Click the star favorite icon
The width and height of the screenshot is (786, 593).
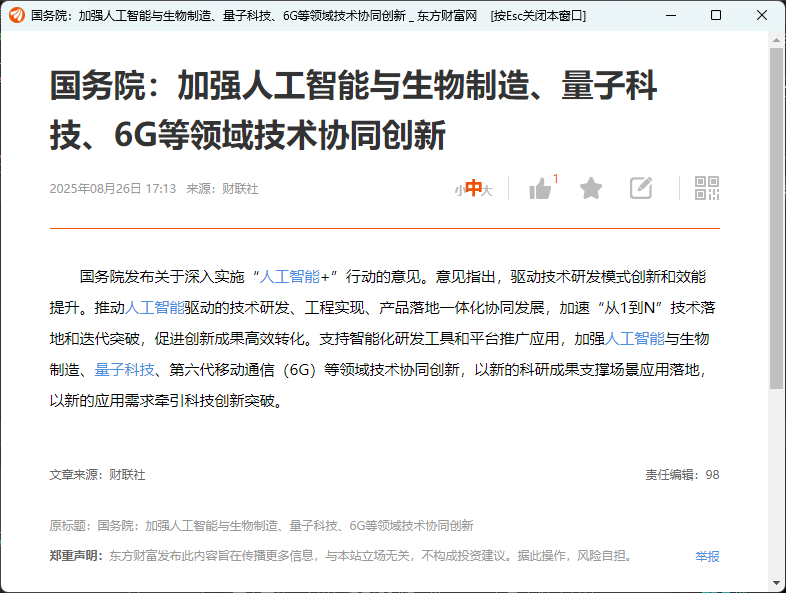coord(591,188)
